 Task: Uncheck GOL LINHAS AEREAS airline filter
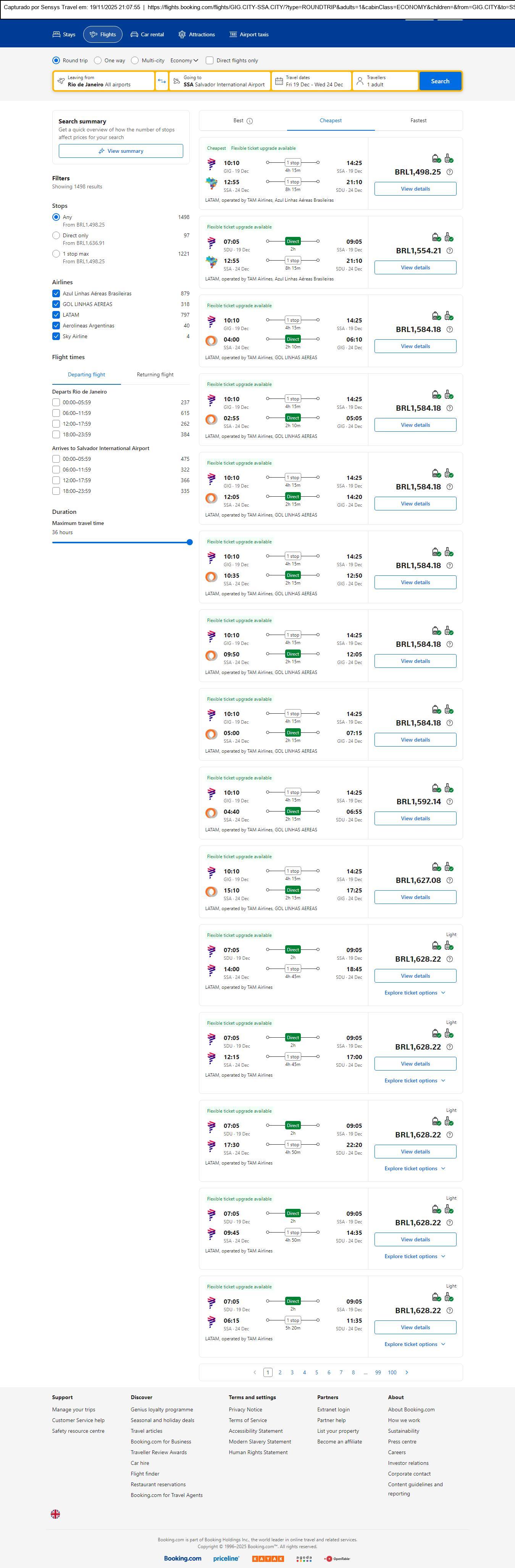[56, 305]
